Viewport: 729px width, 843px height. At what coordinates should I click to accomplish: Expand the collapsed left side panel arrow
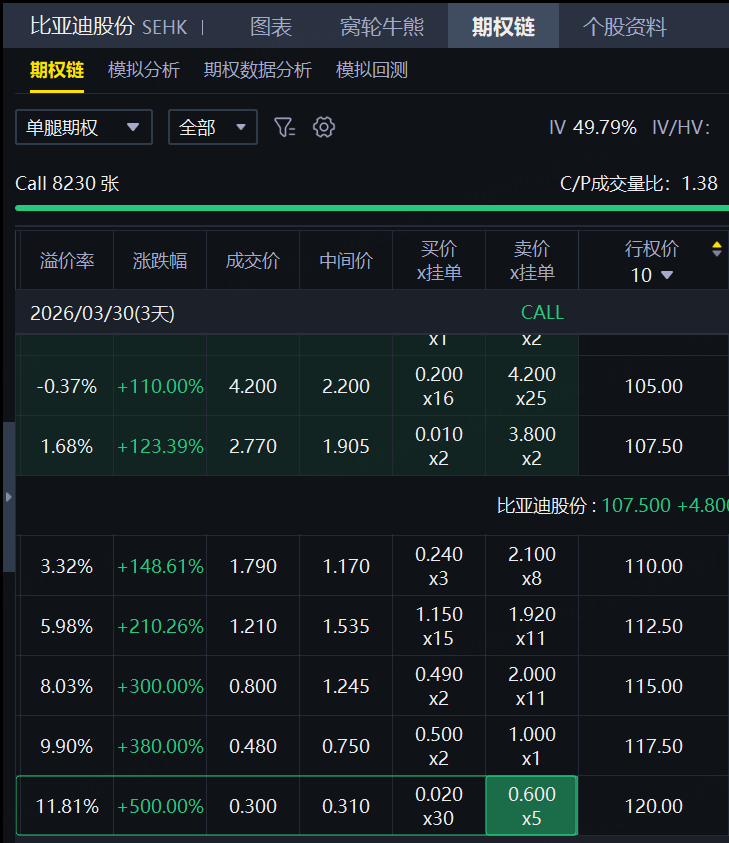(x=9, y=496)
